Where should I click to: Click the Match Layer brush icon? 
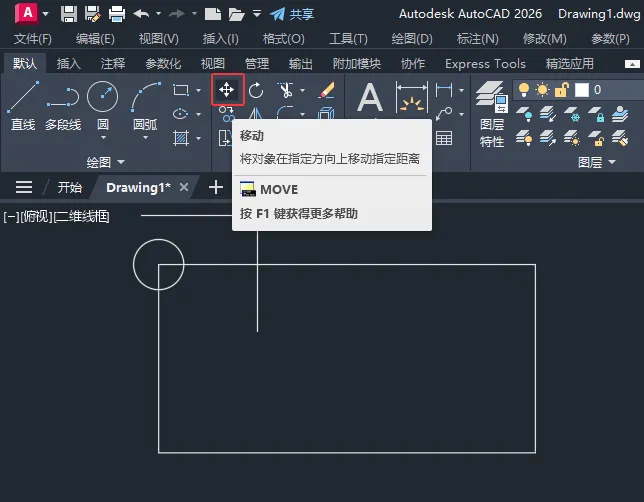coord(620,138)
